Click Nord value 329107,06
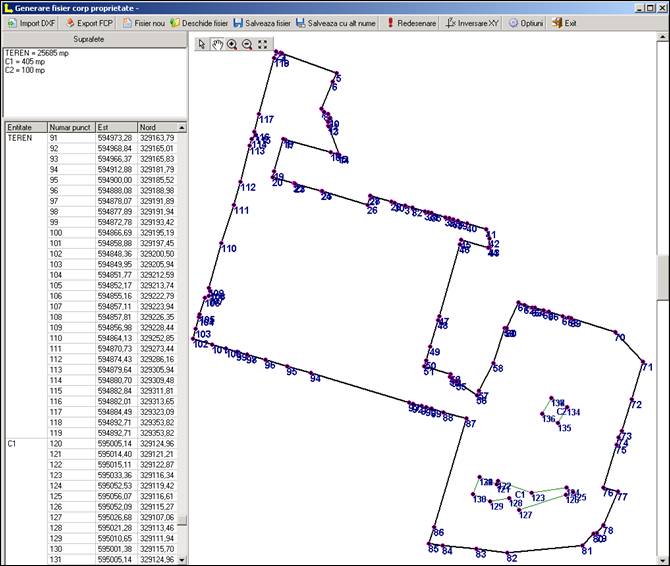Image resolution: width=670 pixels, height=566 pixels. (x=157, y=517)
